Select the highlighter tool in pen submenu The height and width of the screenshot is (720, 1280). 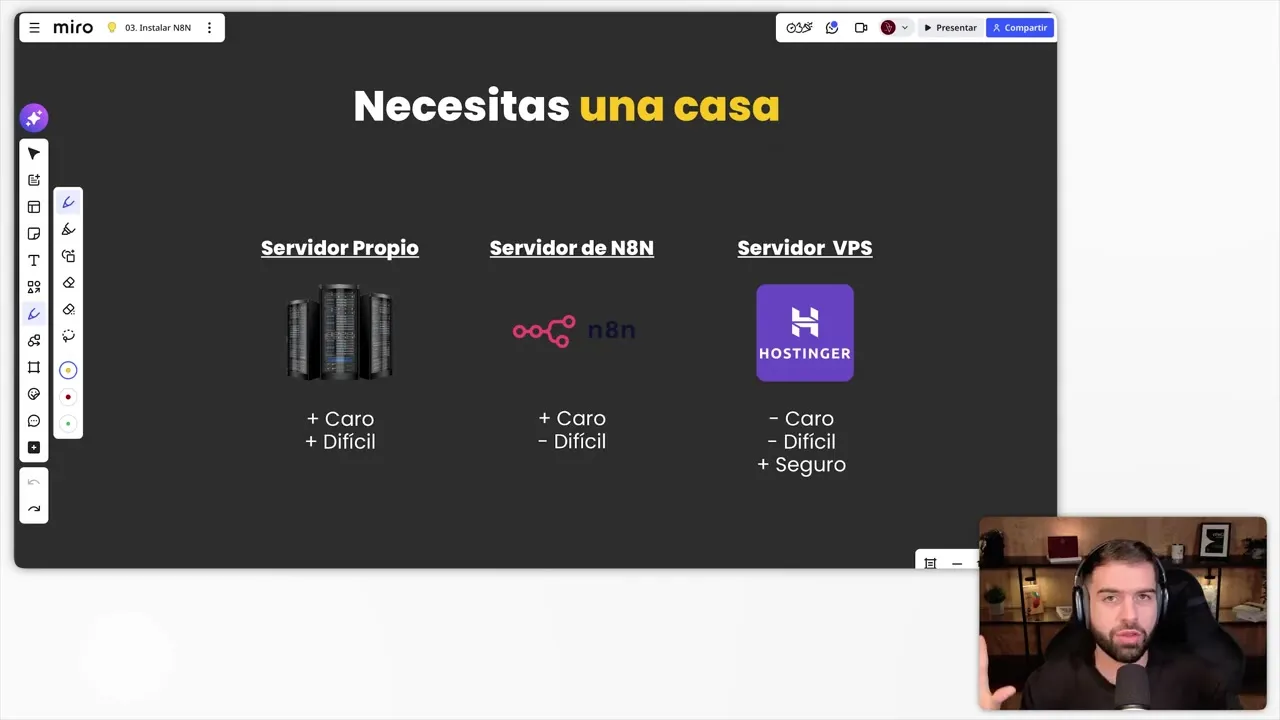(68, 229)
